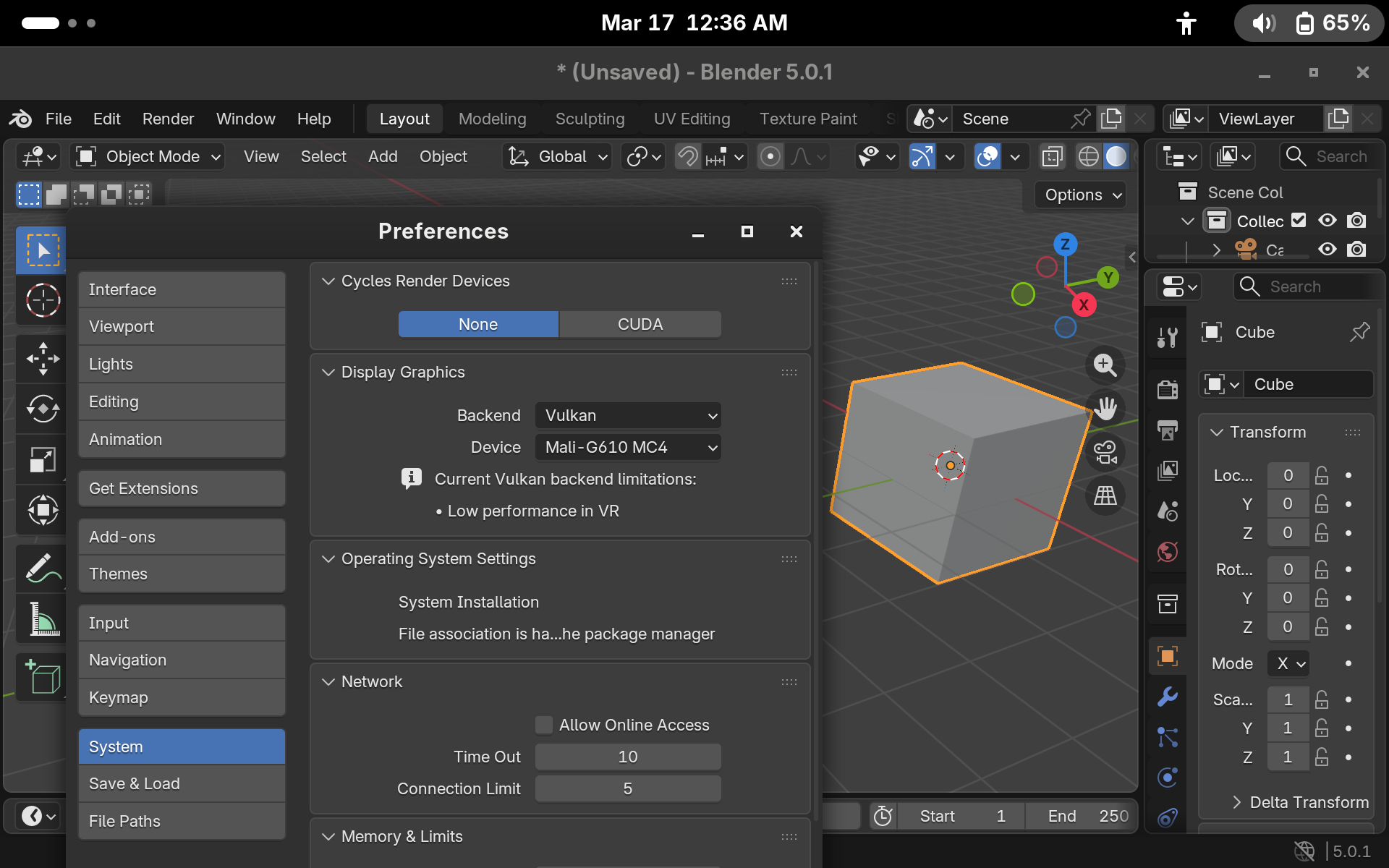
Task: Select CUDA as Cycles render device
Action: coord(640,324)
